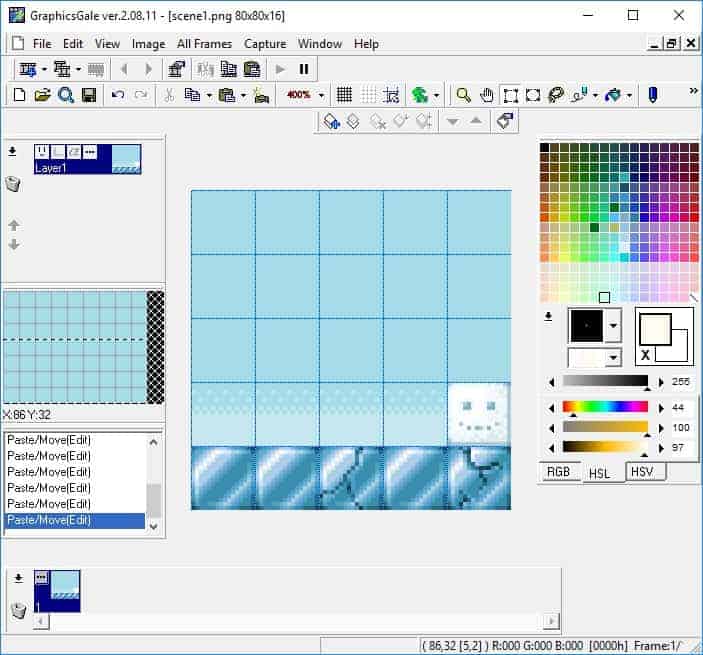The height and width of the screenshot is (655, 703).
Task: Select the Hand pan tool
Action: coord(486,95)
